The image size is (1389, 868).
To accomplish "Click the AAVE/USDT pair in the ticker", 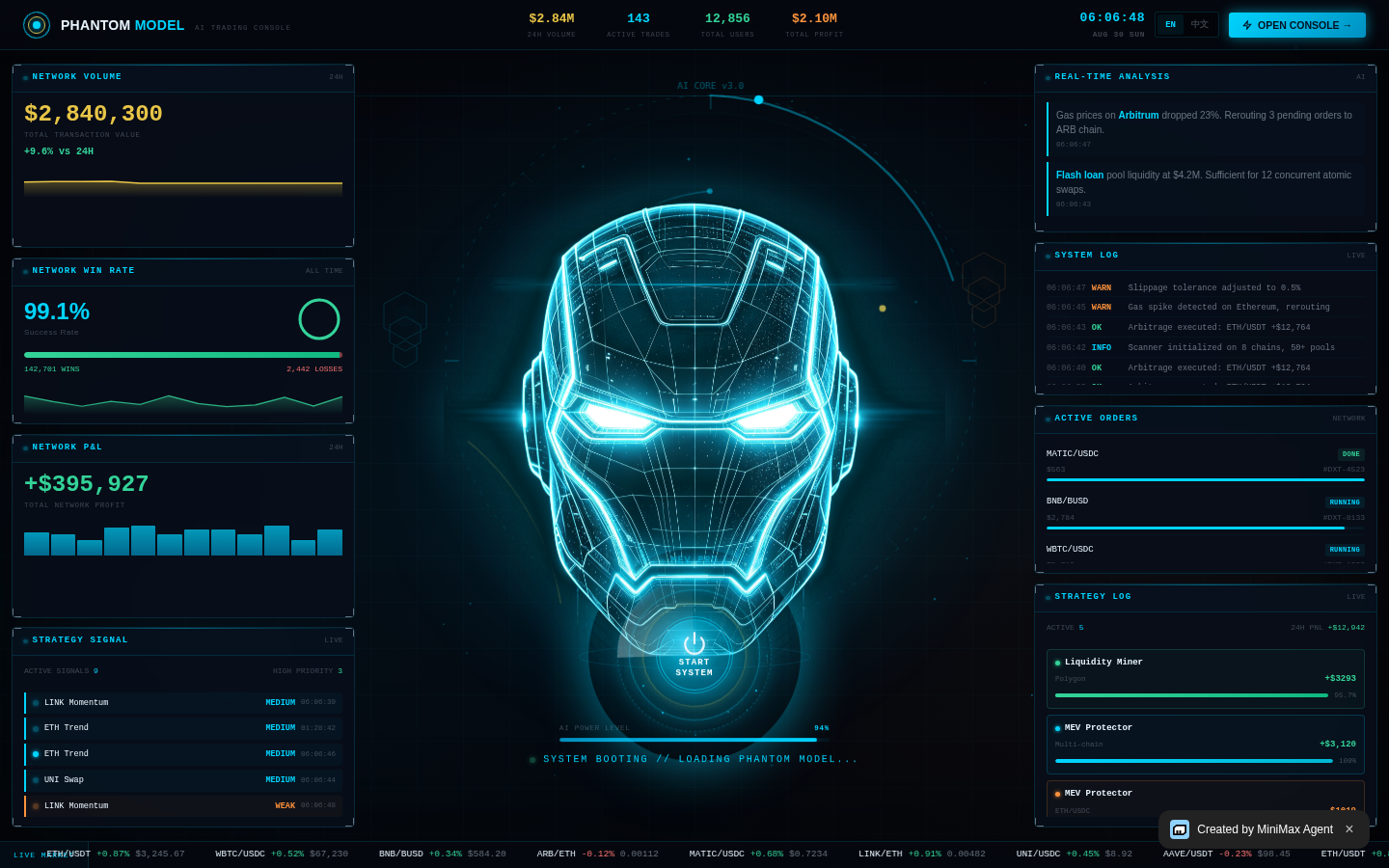I will point(1188,854).
